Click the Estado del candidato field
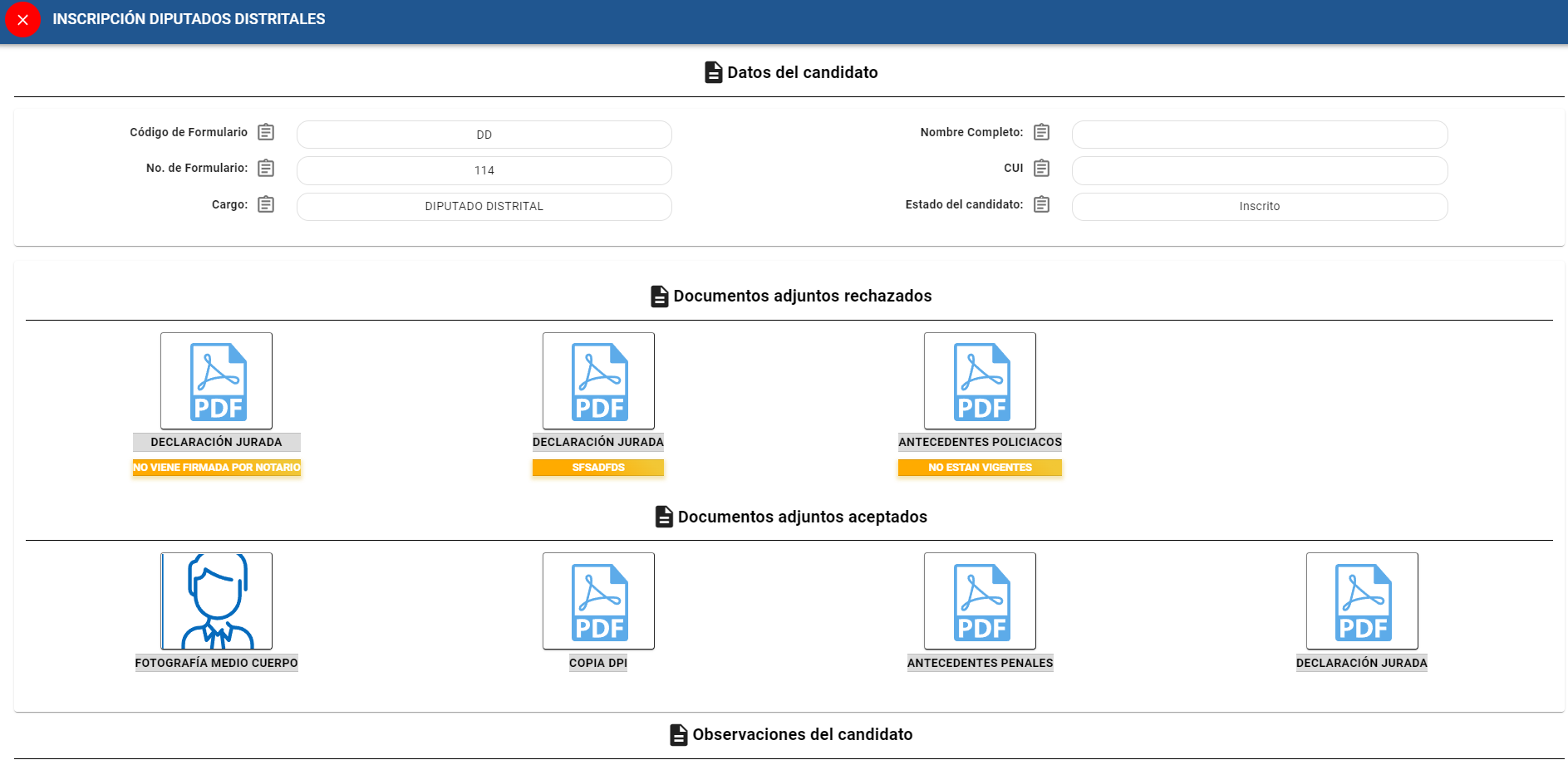This screenshot has width=1568, height=760. point(1259,206)
